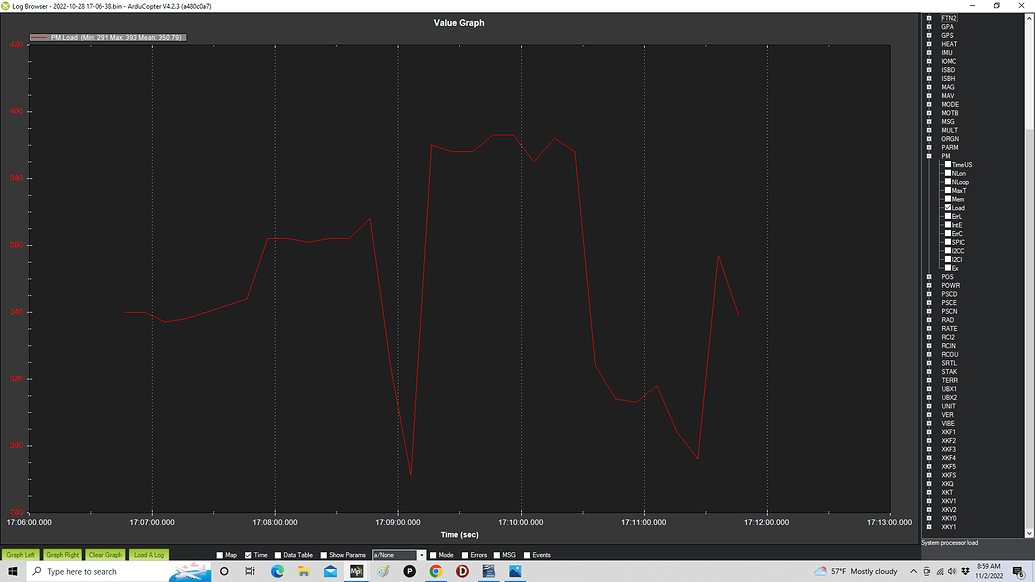The image size is (1035, 582).
Task: Click the Log Browser title bar icon
Action: [6, 5]
